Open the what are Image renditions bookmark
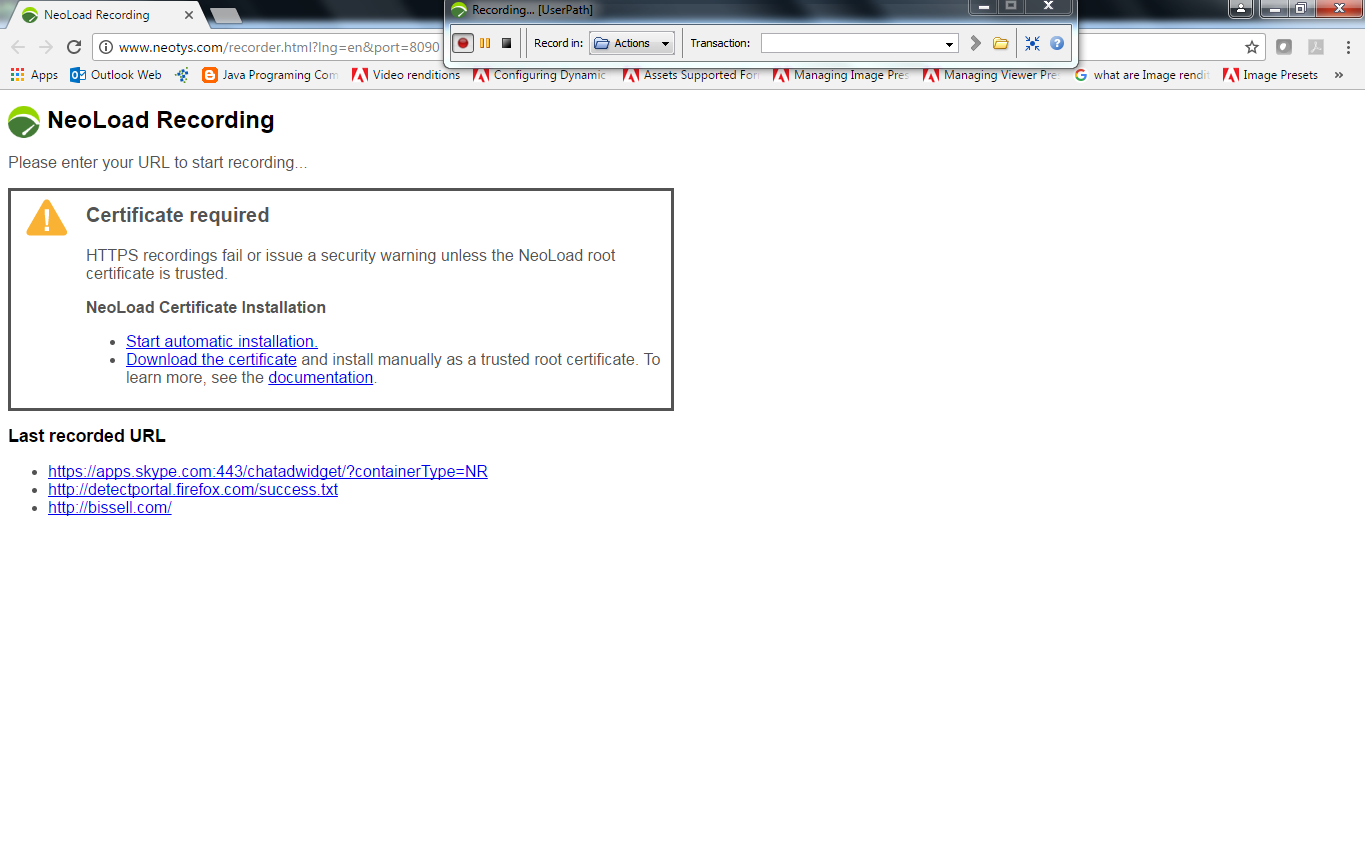 (x=1141, y=75)
